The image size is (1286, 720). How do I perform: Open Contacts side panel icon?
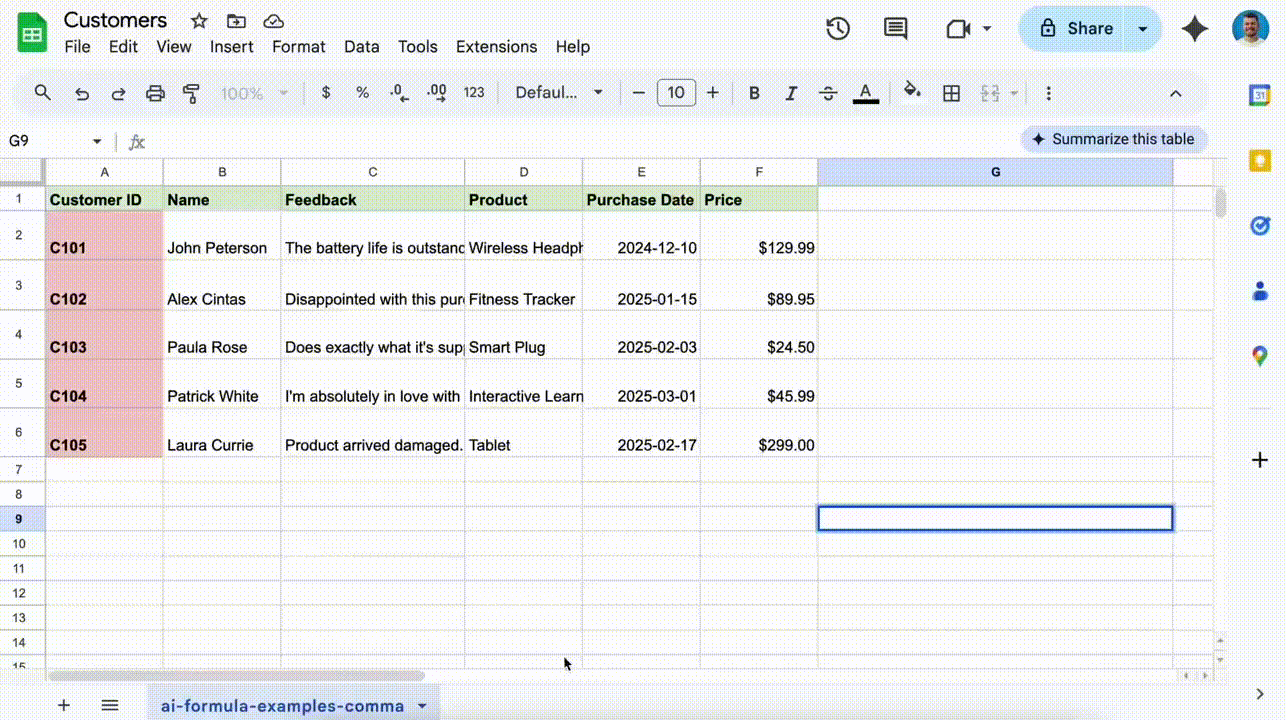pos(1259,291)
